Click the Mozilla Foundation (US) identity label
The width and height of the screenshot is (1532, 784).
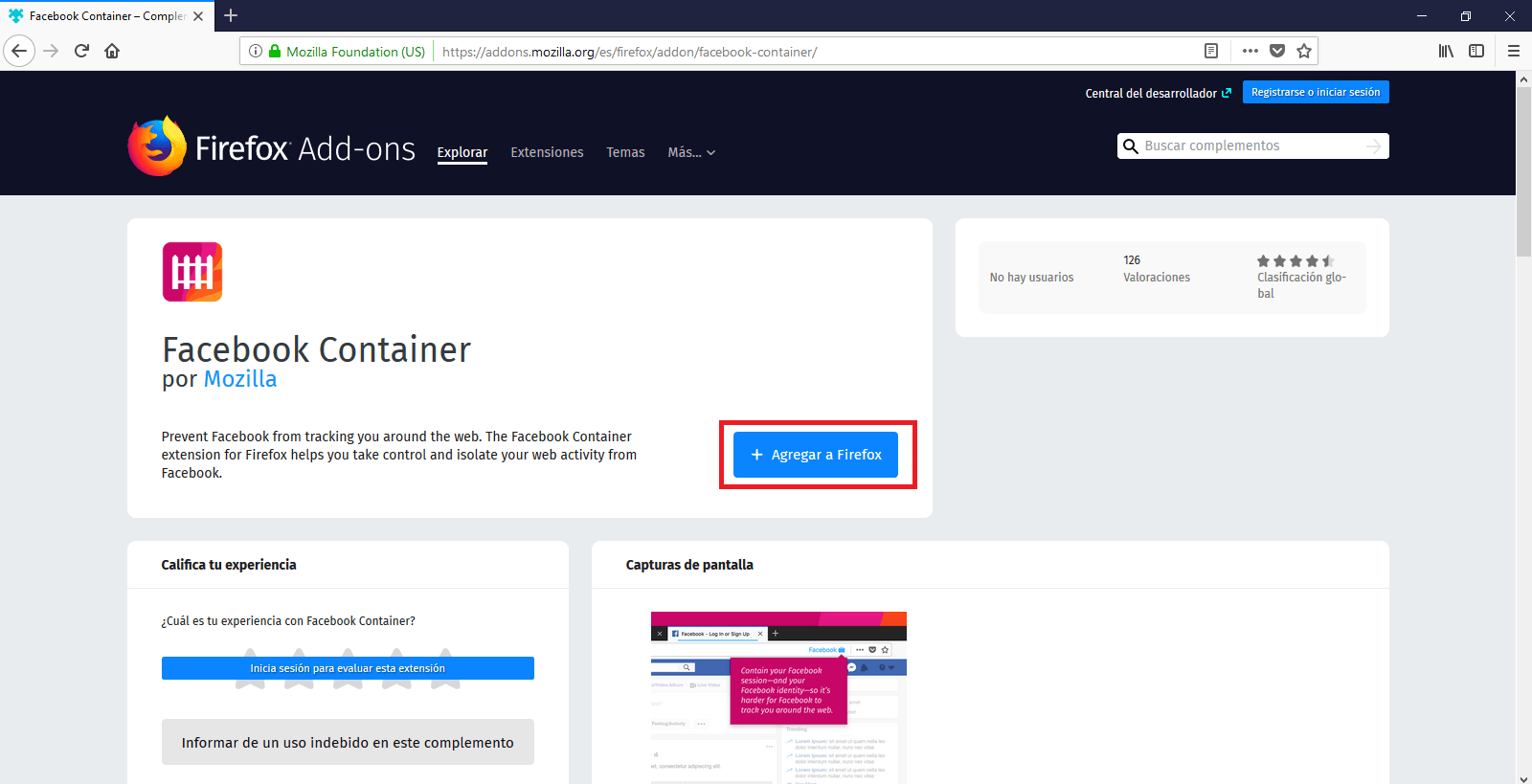[x=355, y=52]
